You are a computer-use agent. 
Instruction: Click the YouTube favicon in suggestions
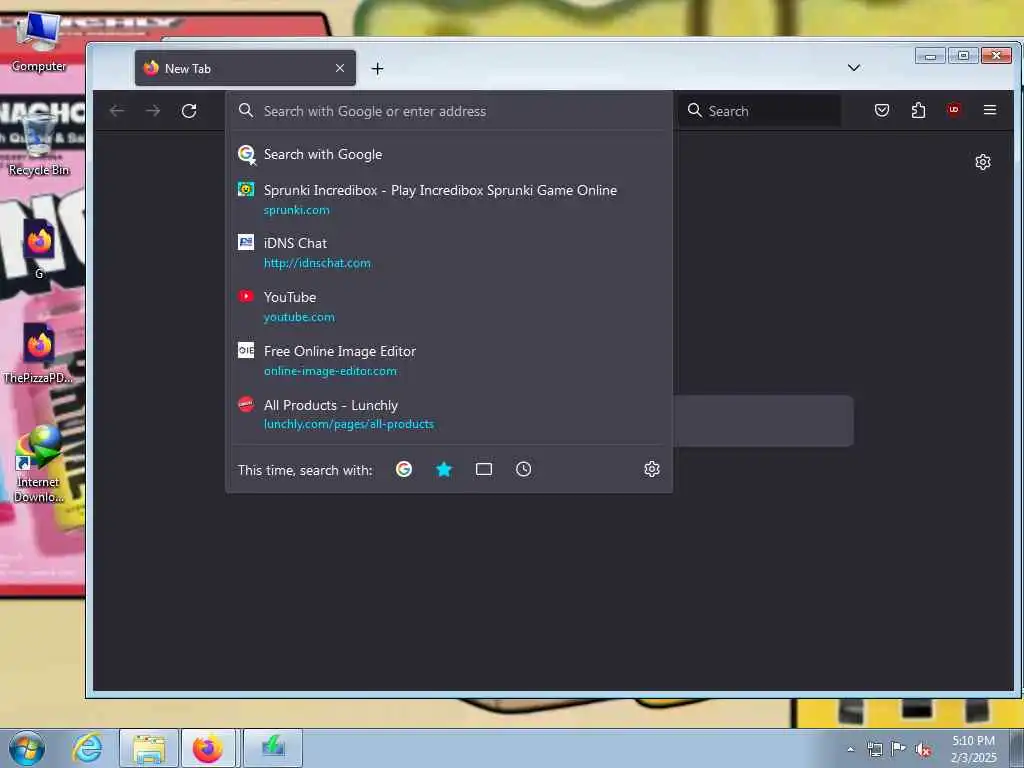click(246, 296)
